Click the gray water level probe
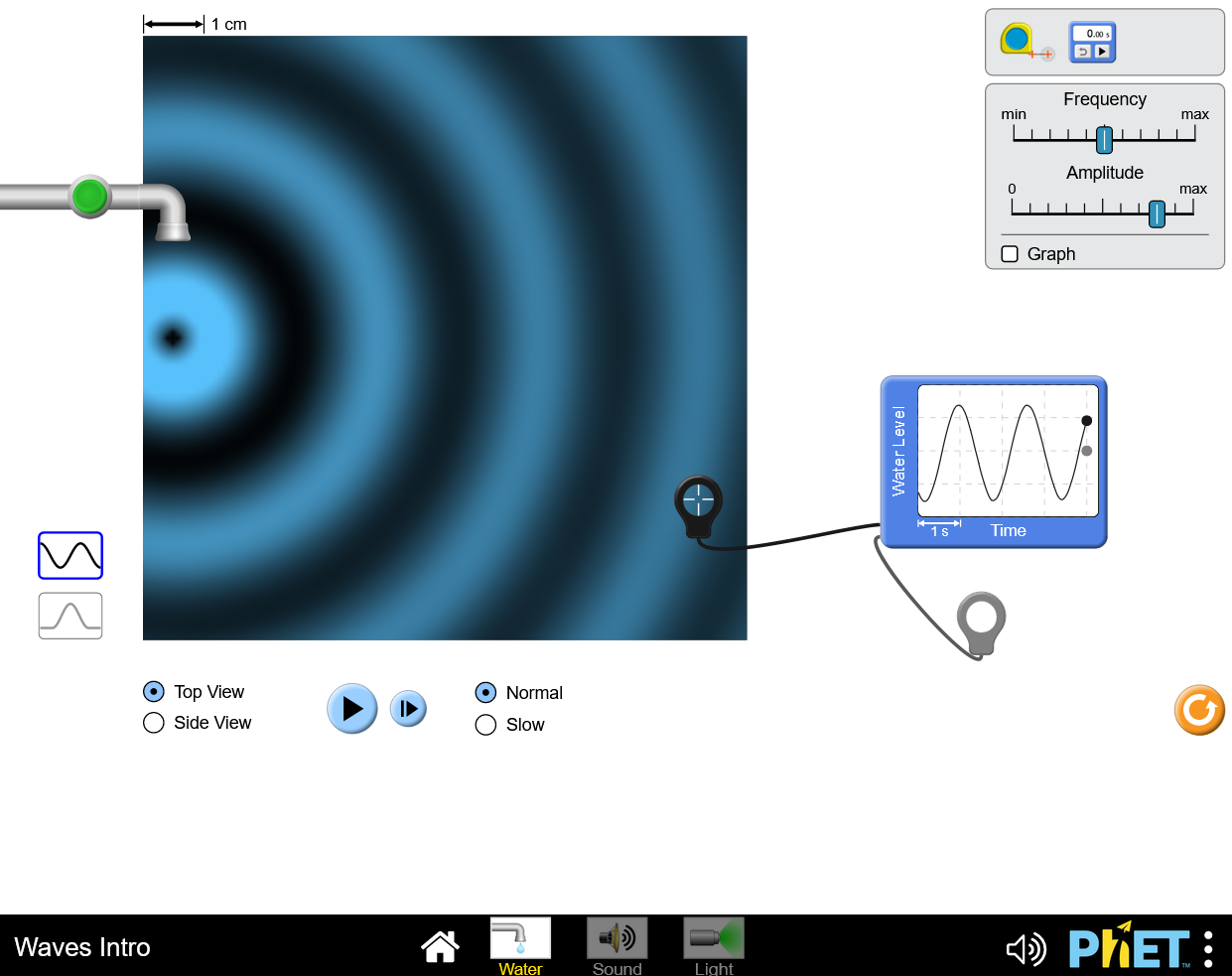The width and height of the screenshot is (1232, 976). 982,619
